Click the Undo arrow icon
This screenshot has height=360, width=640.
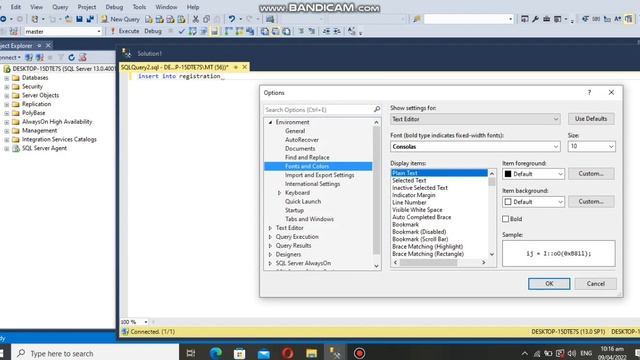click(x=232, y=19)
